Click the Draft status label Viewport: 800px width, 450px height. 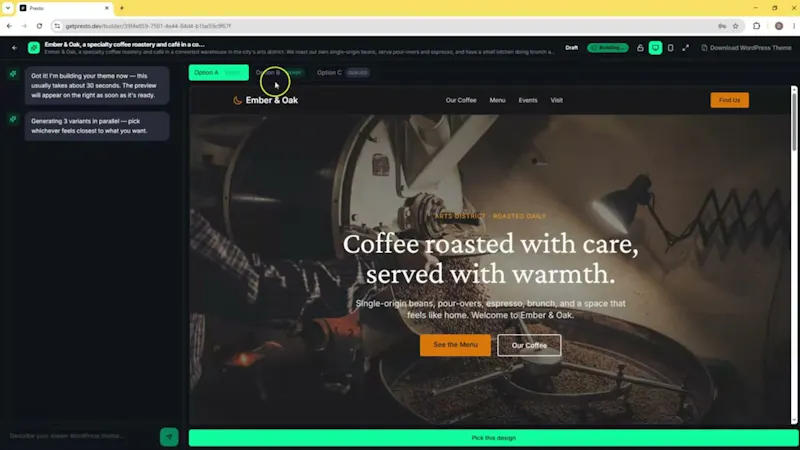pos(571,48)
